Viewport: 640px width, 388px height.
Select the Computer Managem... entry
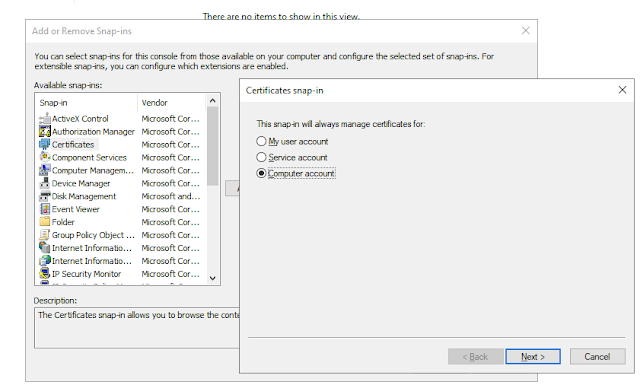click(x=93, y=171)
